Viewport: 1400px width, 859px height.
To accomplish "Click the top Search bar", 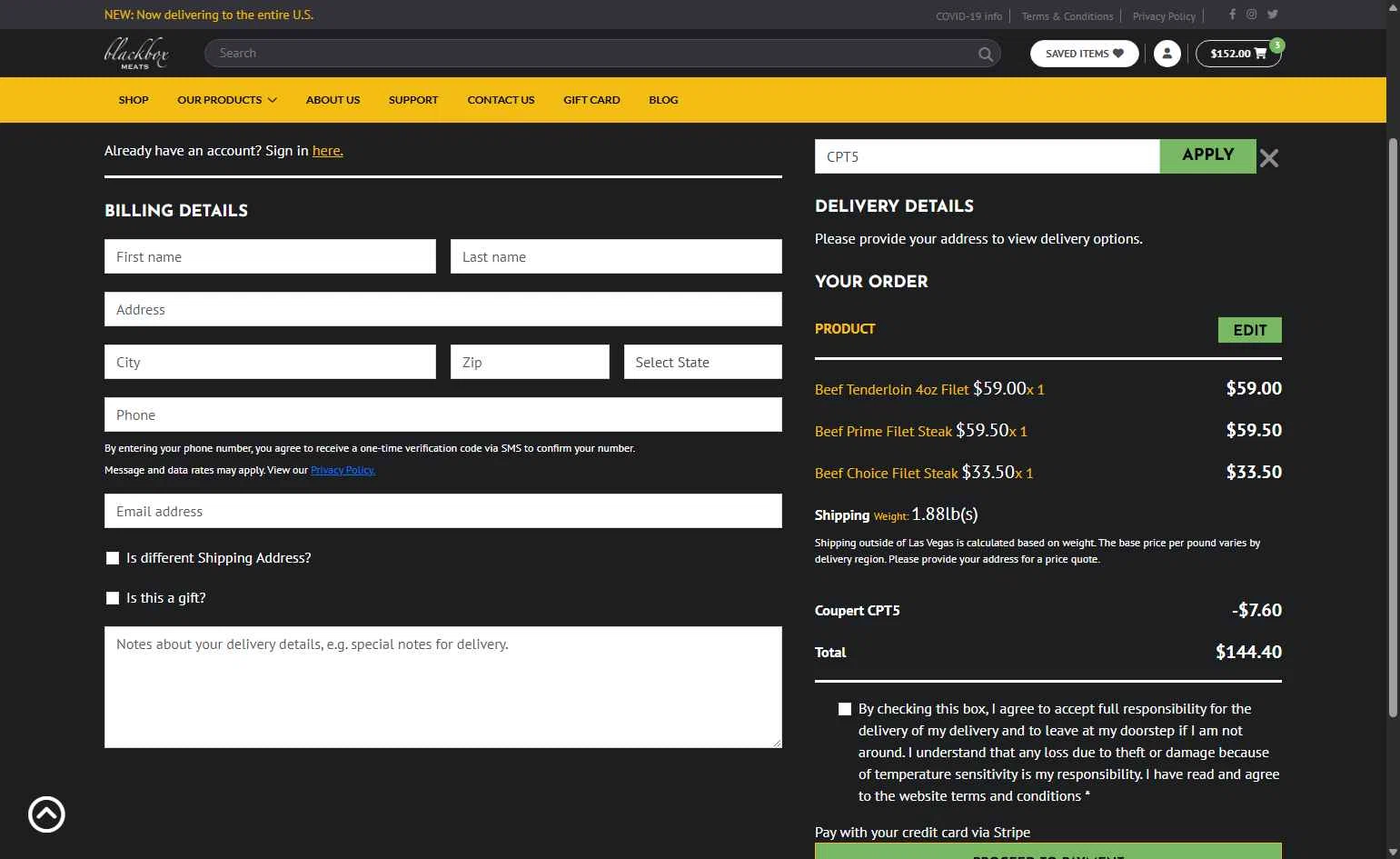I will 602,54.
